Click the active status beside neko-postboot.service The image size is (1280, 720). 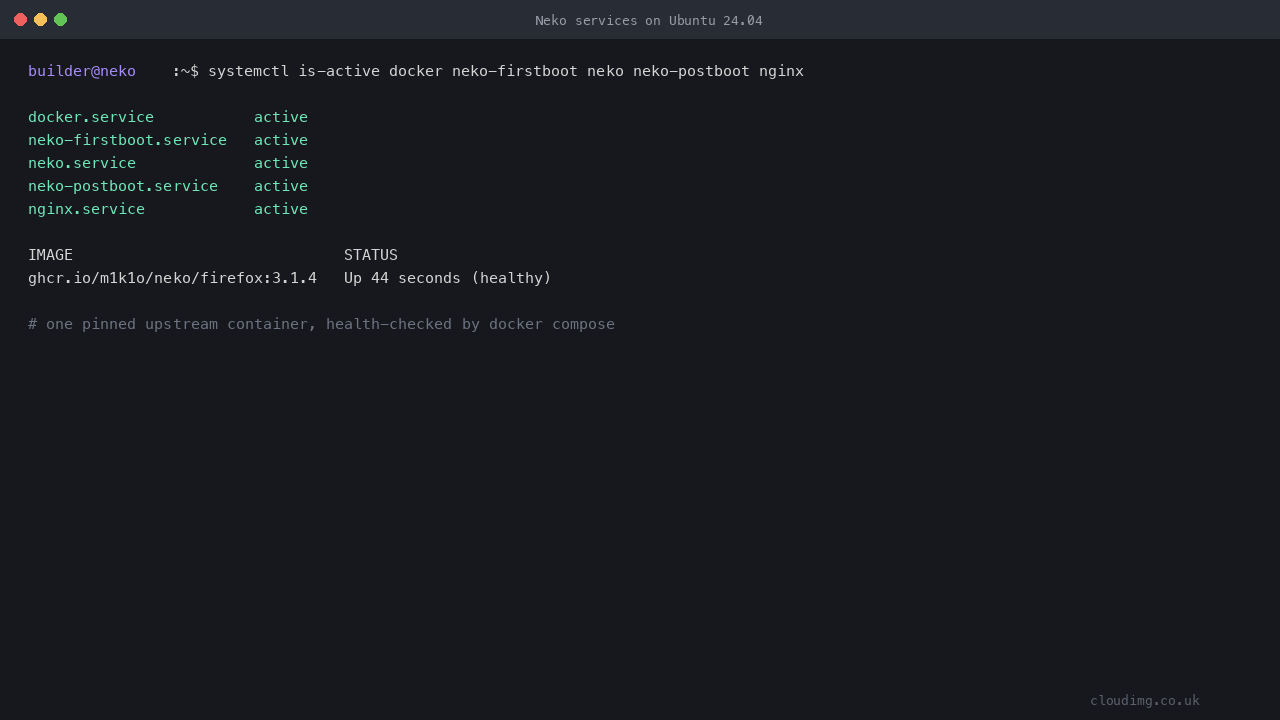[x=281, y=186]
